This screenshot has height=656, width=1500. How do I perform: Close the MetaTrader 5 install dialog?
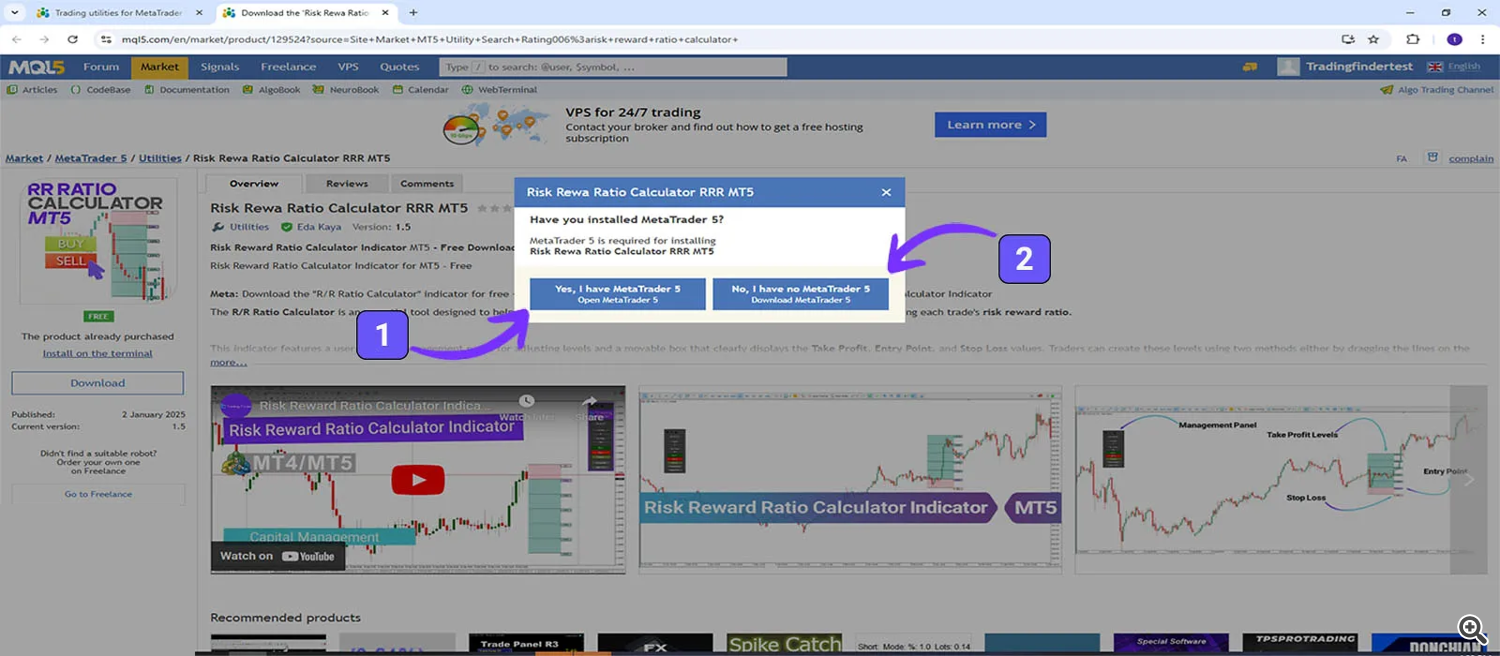point(886,192)
